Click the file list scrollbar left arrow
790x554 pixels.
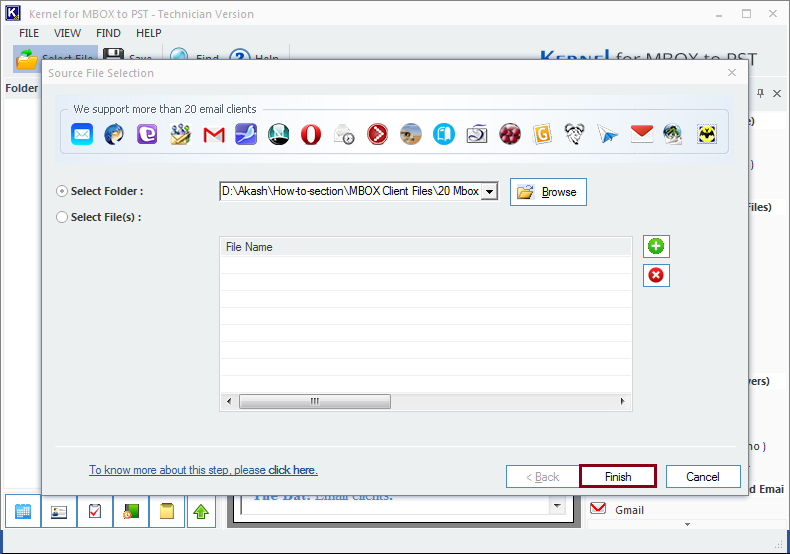(x=229, y=401)
